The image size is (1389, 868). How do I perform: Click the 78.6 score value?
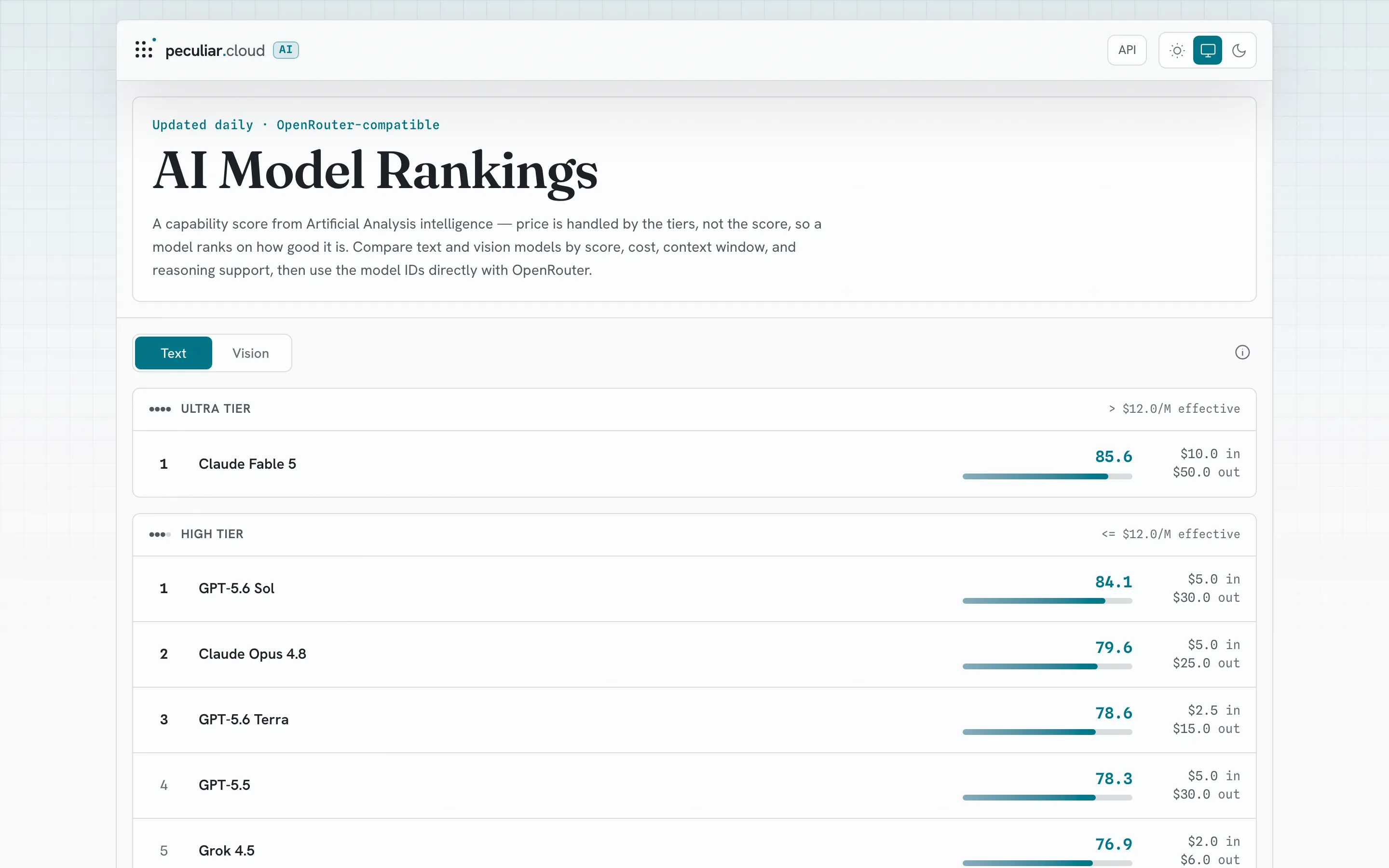[1114, 713]
